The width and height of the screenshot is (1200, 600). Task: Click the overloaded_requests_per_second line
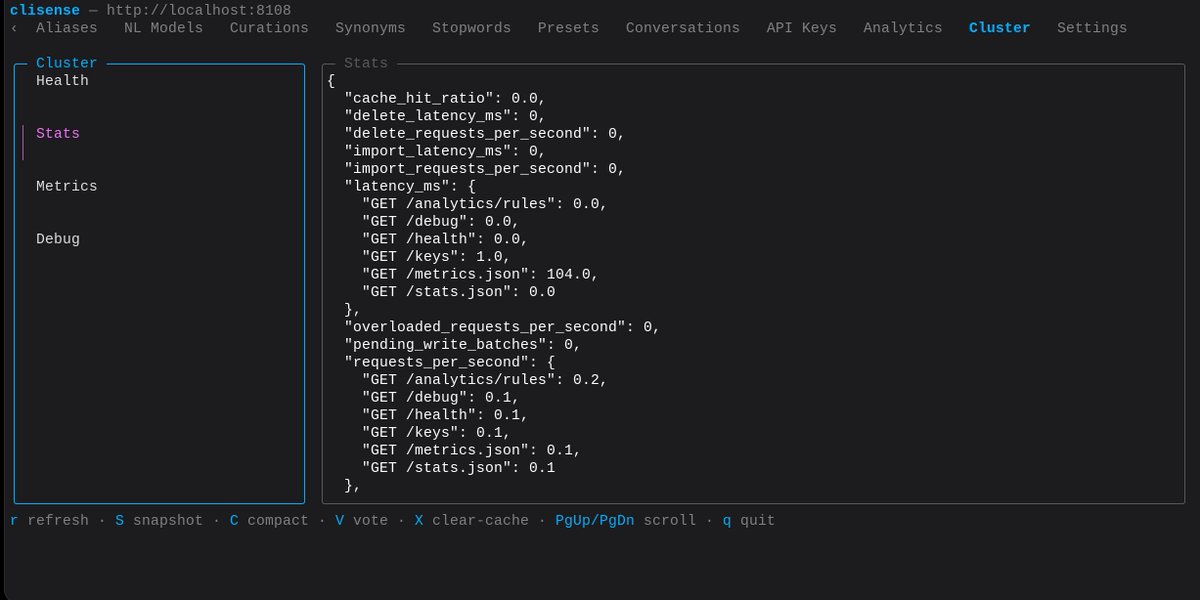coord(502,328)
